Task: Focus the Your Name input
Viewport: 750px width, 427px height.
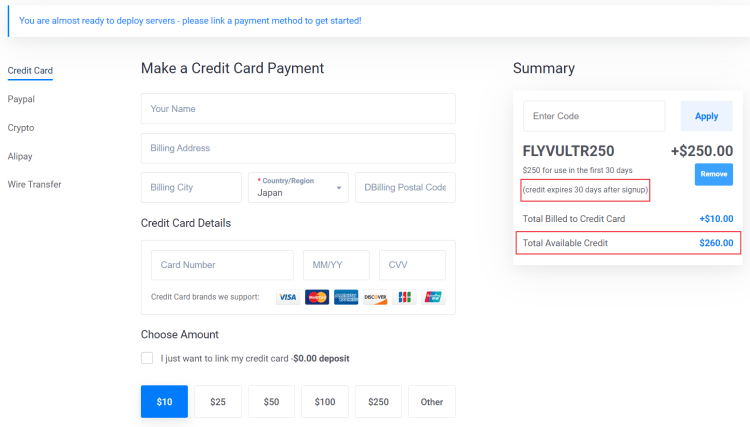Action: coord(298,108)
